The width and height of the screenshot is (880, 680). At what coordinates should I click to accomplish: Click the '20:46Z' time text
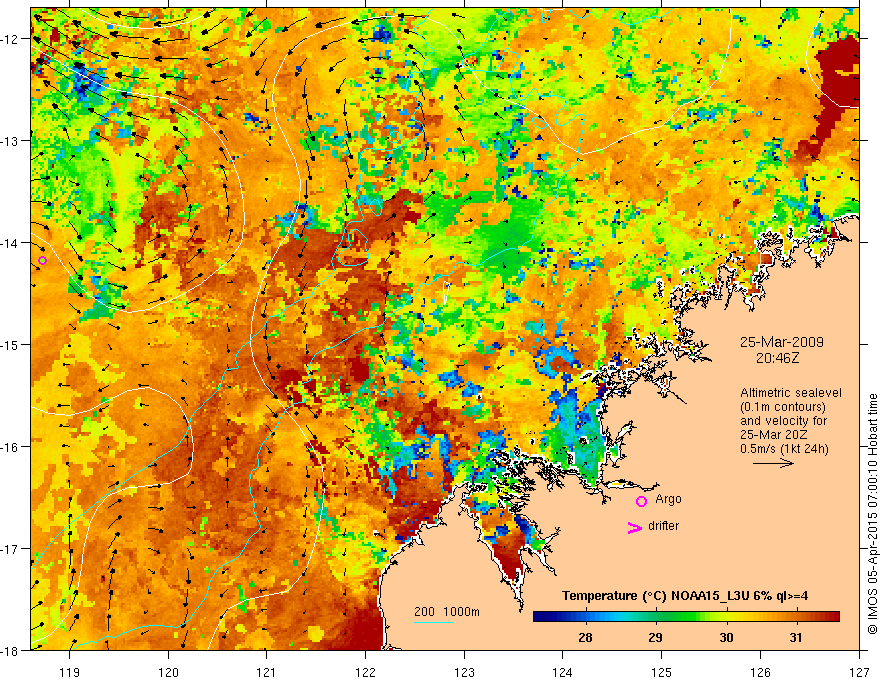click(777, 358)
